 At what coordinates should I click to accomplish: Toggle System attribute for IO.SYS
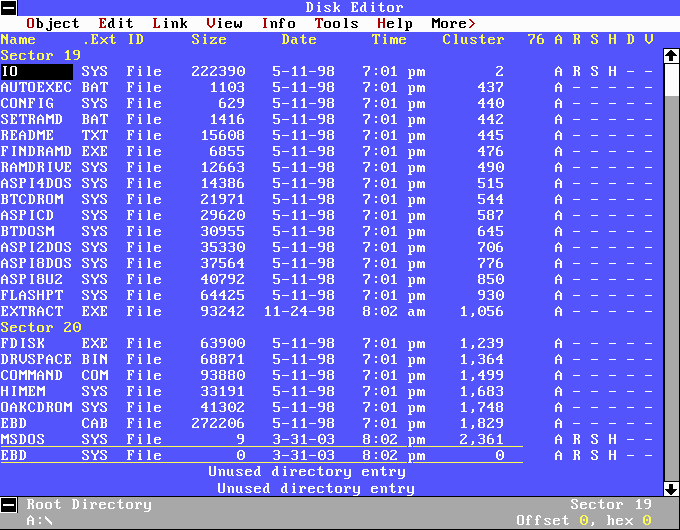click(x=595, y=72)
